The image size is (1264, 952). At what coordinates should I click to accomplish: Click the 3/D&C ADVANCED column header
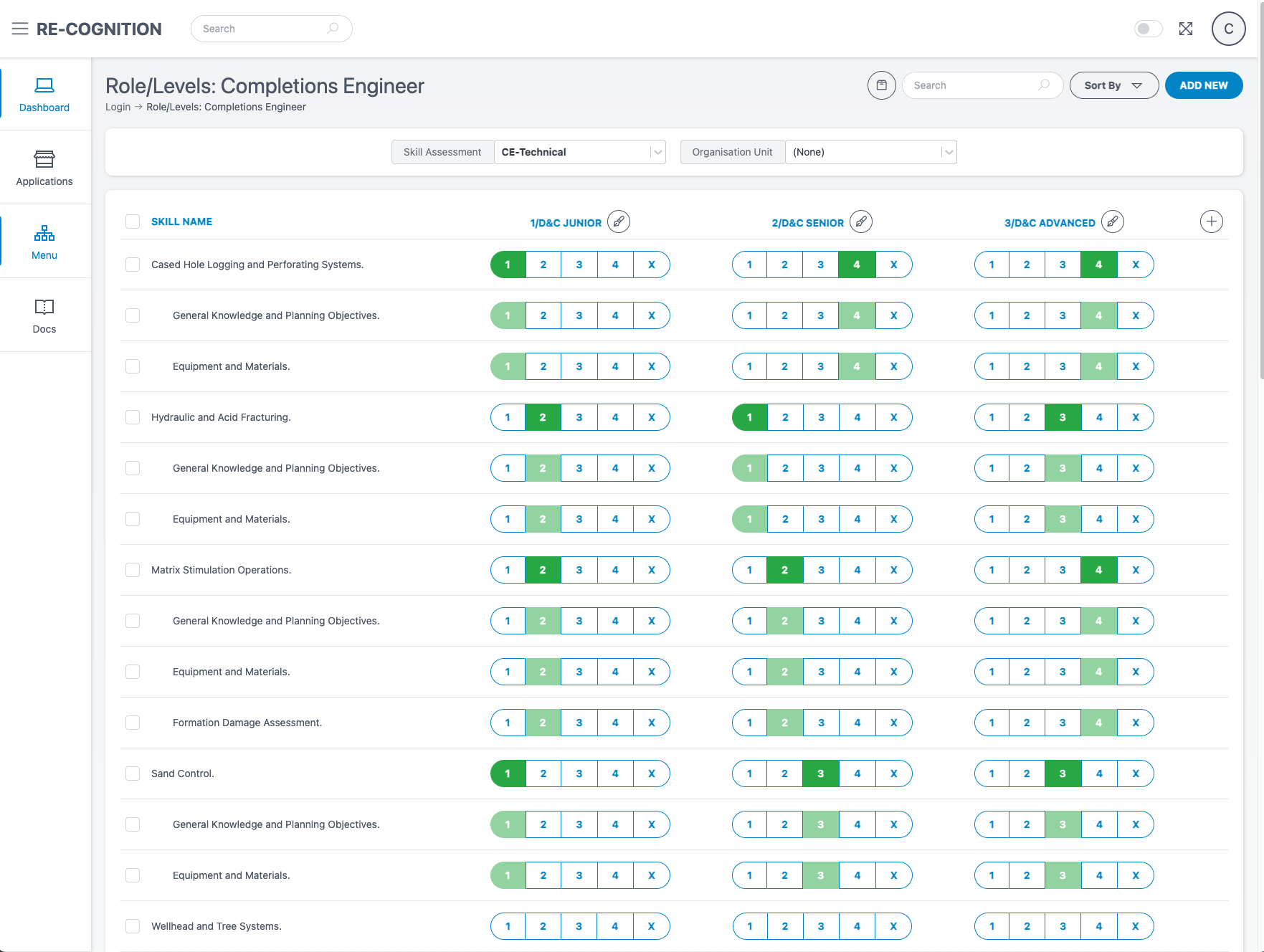pyautogui.click(x=1050, y=223)
